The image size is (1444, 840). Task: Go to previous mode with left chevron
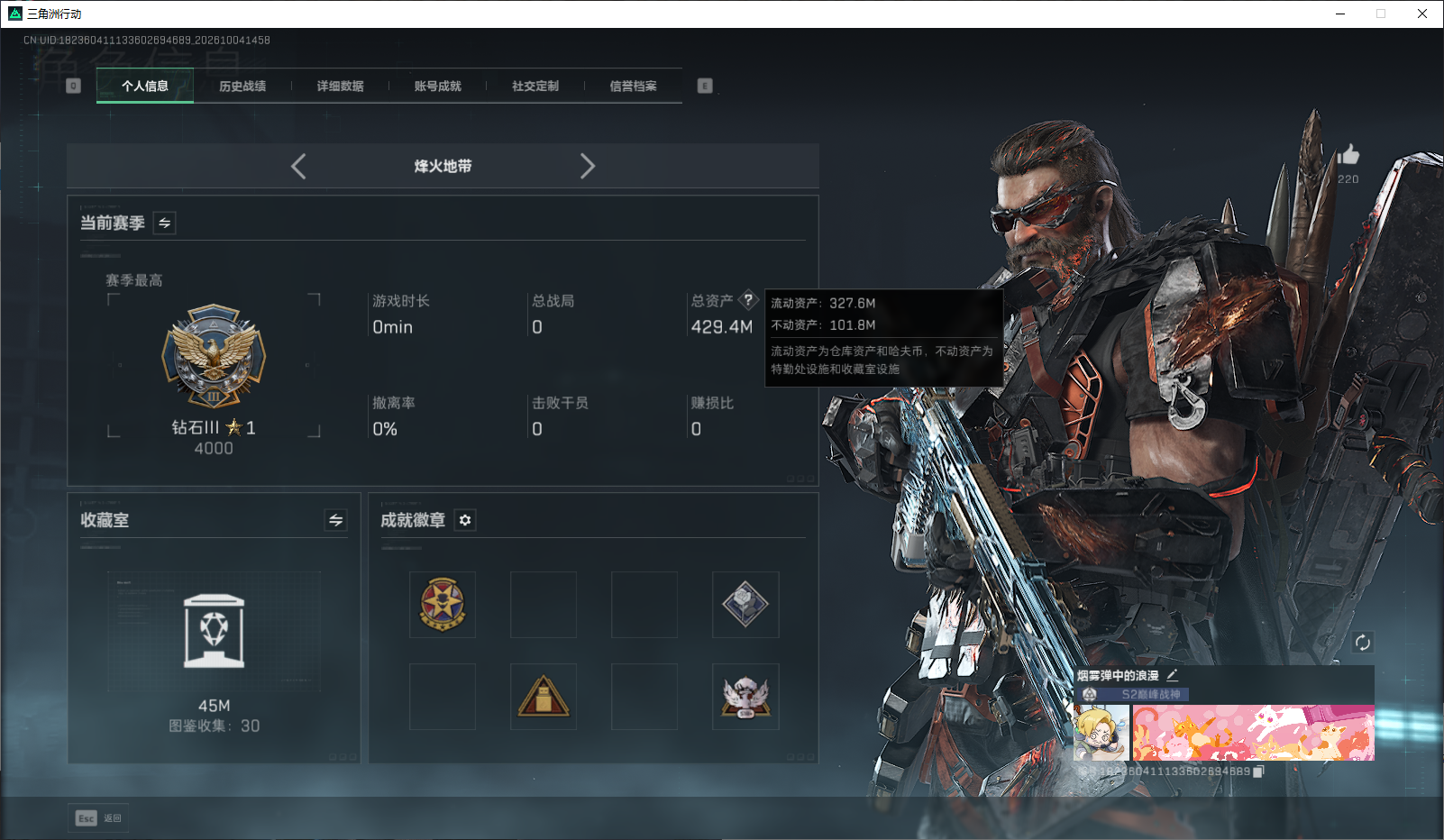coord(298,166)
